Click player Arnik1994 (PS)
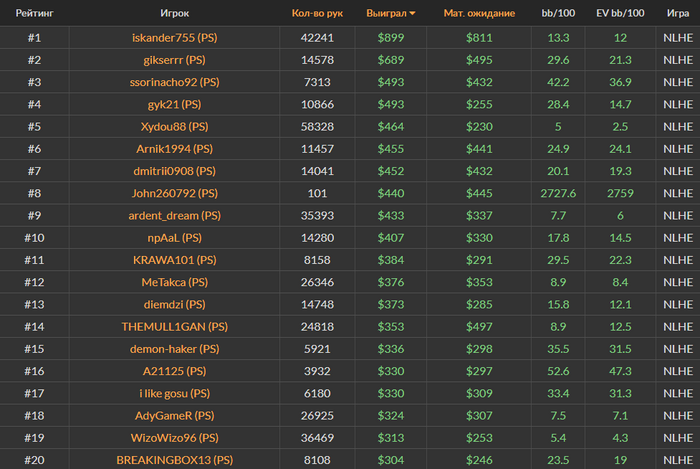Viewport: 700px width, 469px height. 175,149
